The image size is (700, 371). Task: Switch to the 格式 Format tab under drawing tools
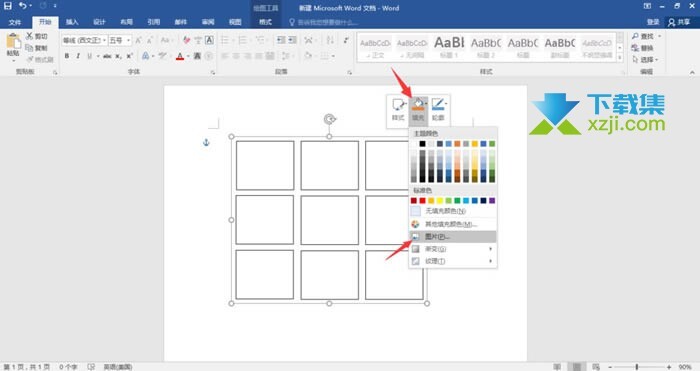265,22
